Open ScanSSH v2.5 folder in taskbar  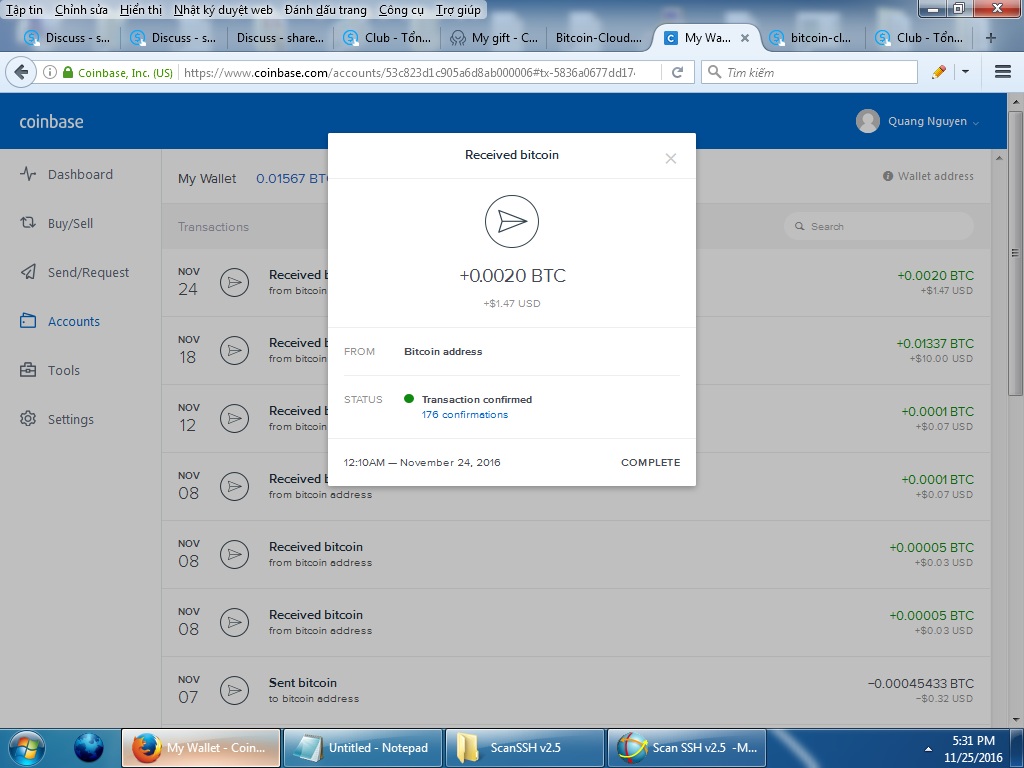524,748
